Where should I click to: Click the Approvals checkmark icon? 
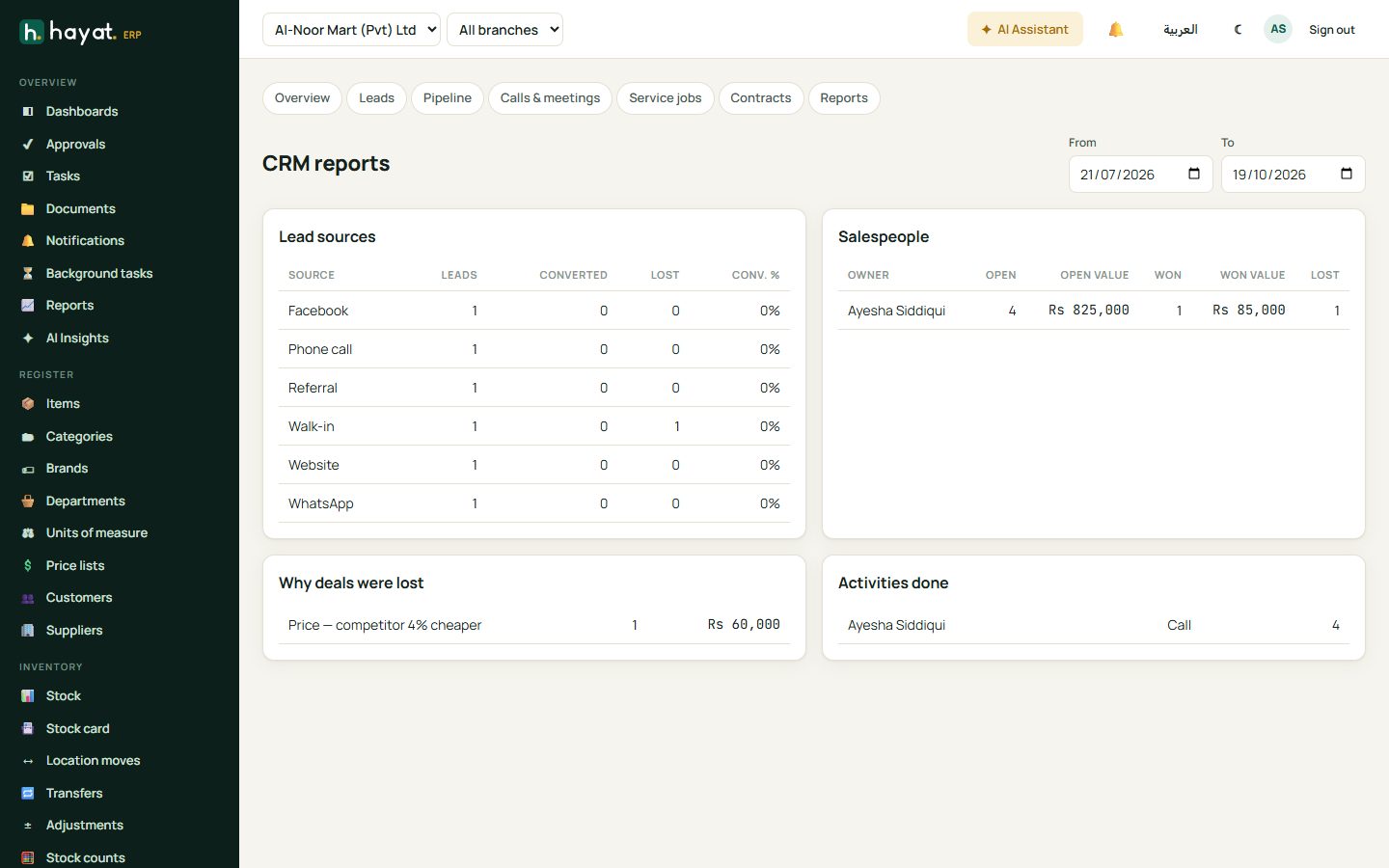(x=28, y=145)
